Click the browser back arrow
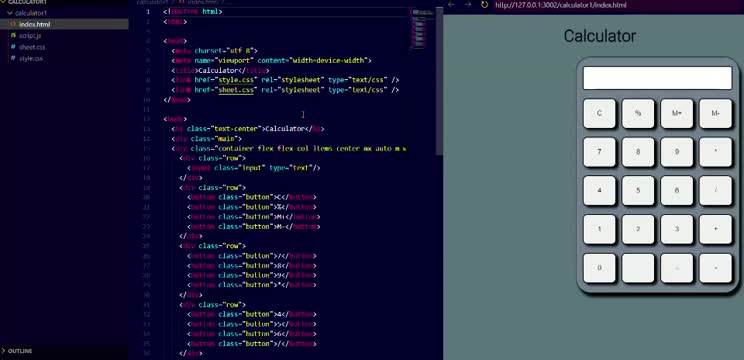Screen dimensions: 744x360 451,4
